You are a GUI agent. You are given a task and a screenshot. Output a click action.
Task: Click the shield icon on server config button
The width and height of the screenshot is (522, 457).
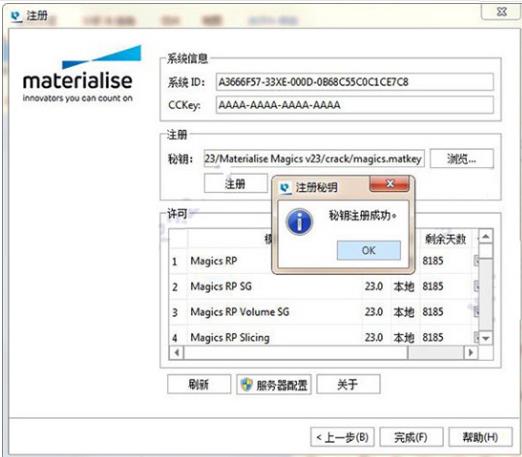[x=247, y=384]
